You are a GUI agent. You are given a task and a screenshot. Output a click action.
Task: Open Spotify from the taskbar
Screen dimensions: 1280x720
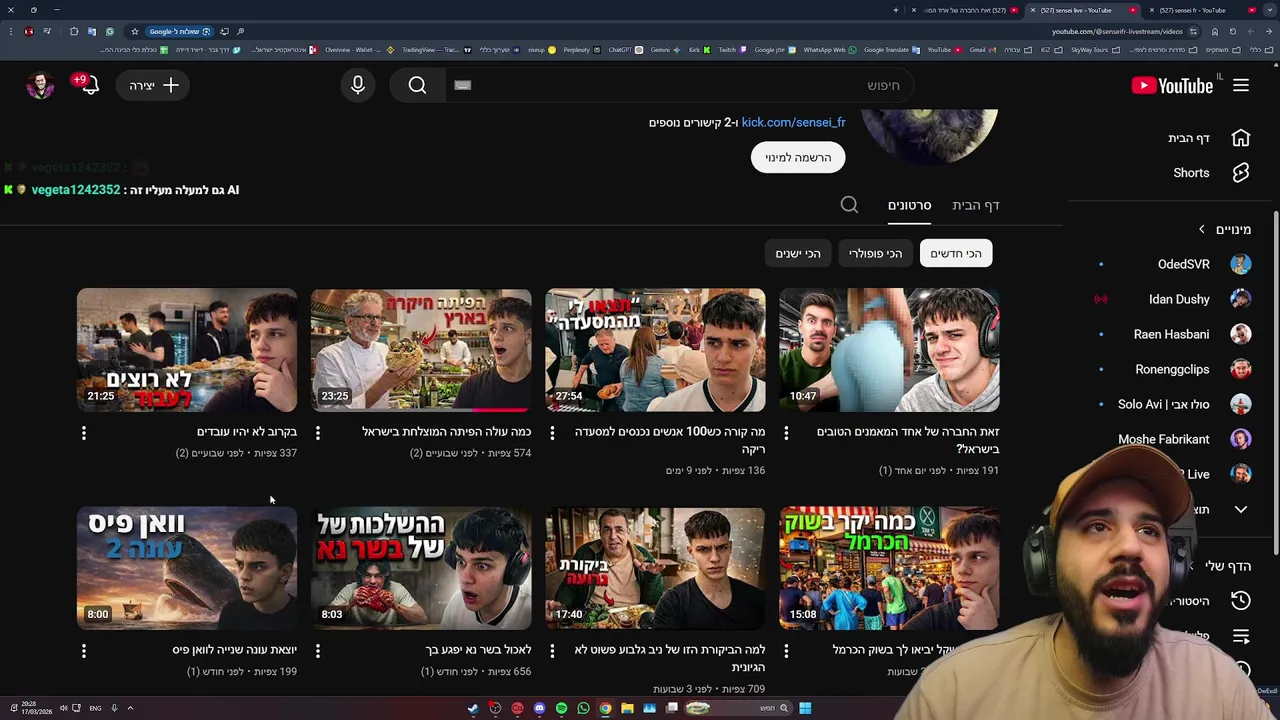561,708
